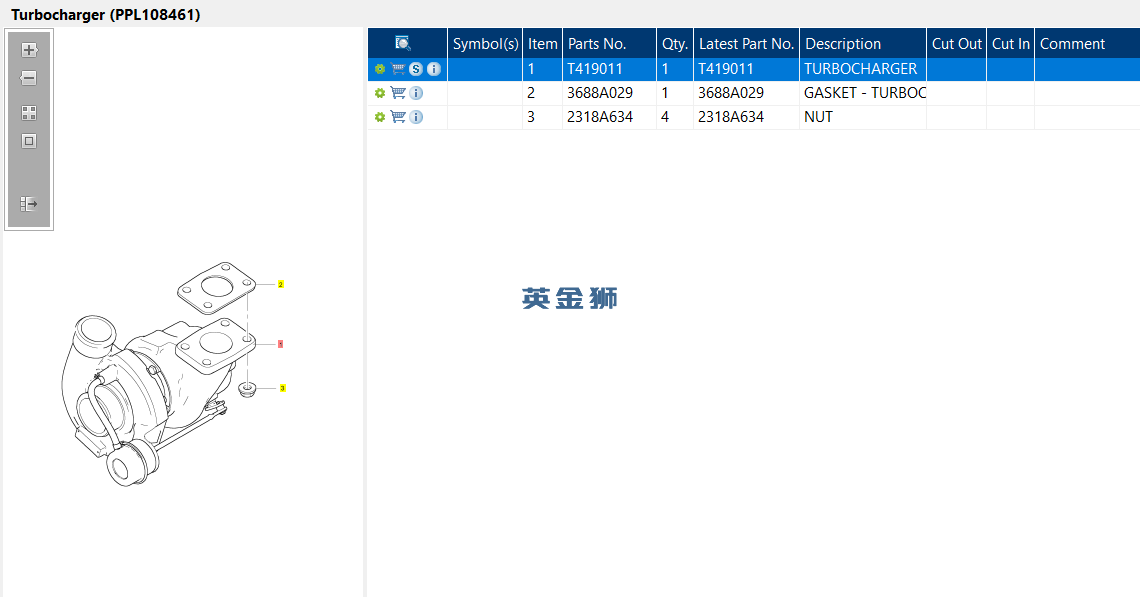Click green gear icon on NUT row
This screenshot has width=1140, height=597.
coord(380,117)
